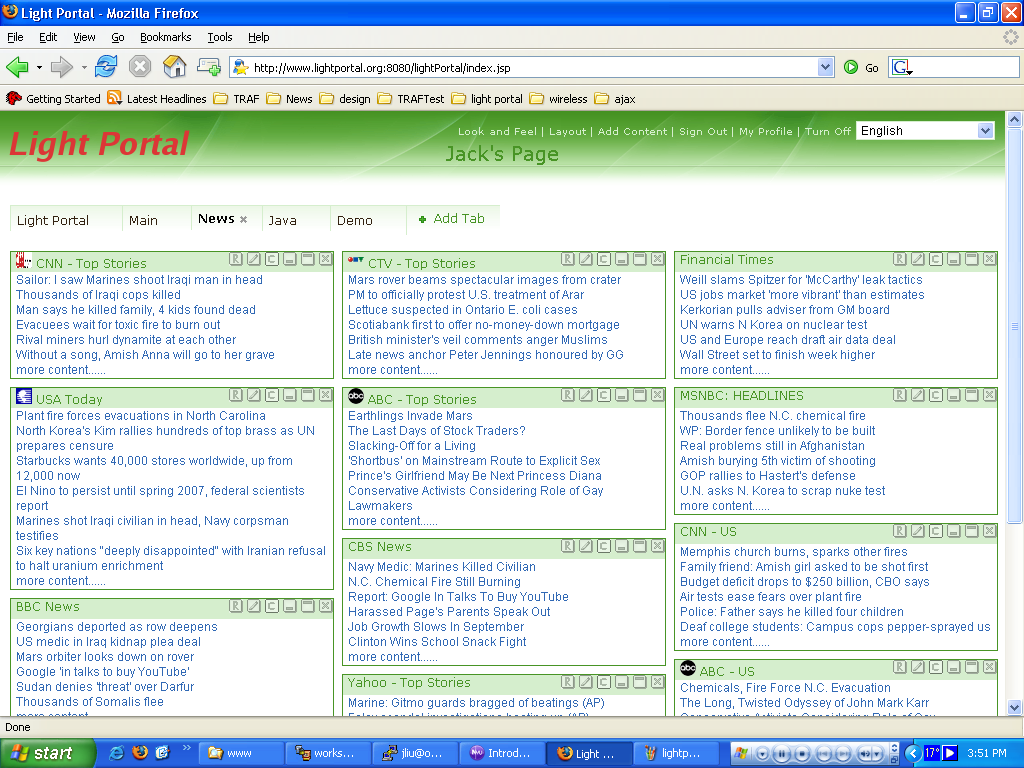Screen dimensions: 1024x768
Task: Switch to the Java tab
Action: (283, 220)
